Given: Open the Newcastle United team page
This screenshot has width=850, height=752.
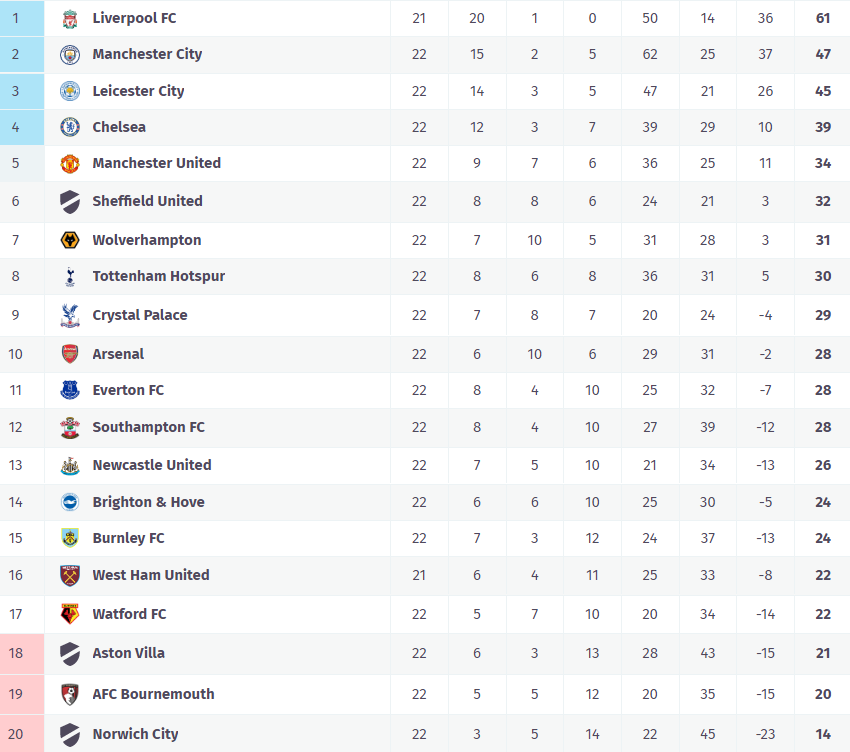Looking at the screenshot, I should tap(152, 465).
